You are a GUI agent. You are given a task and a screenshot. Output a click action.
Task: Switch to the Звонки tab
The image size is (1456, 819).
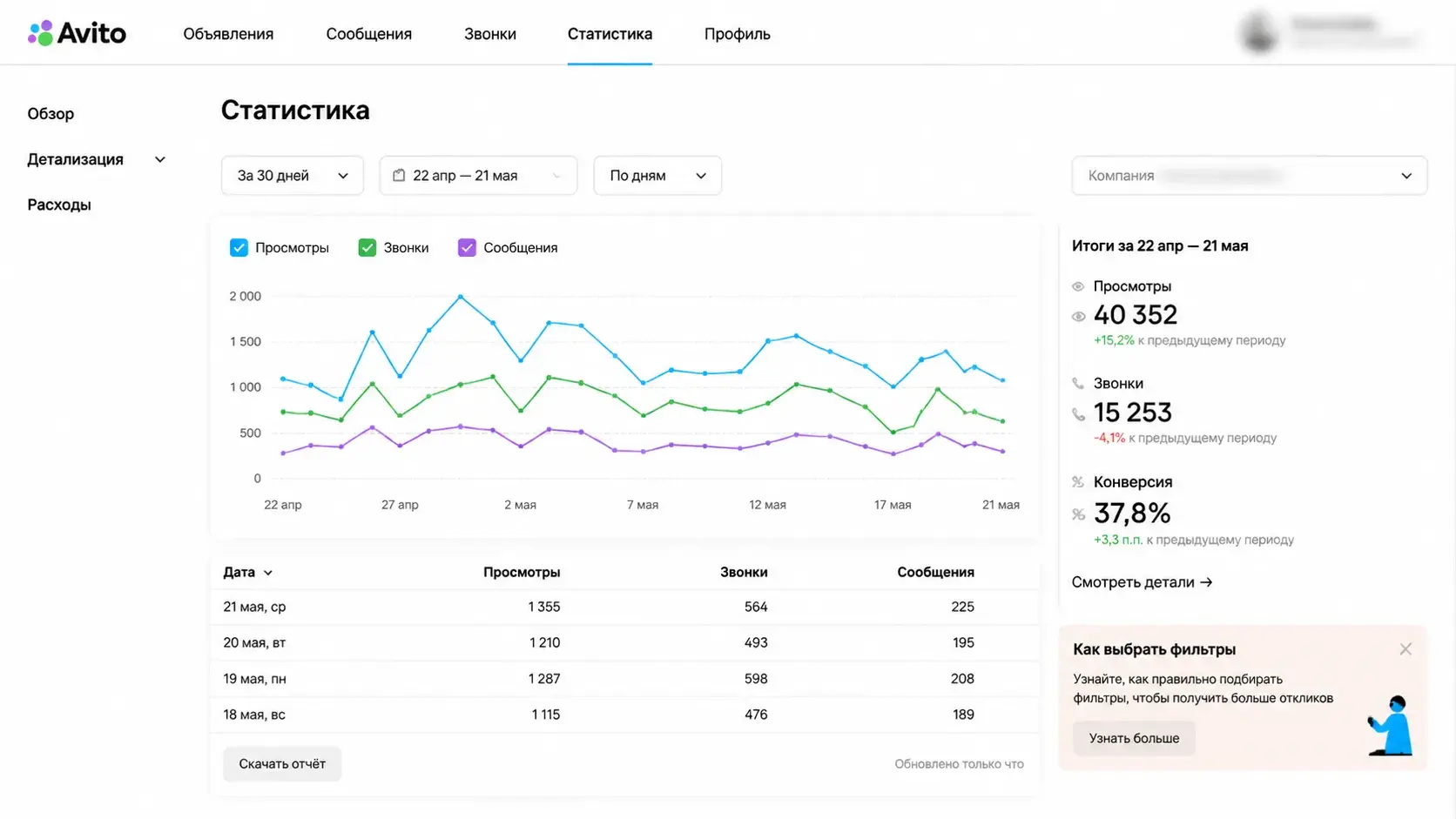[x=490, y=34]
